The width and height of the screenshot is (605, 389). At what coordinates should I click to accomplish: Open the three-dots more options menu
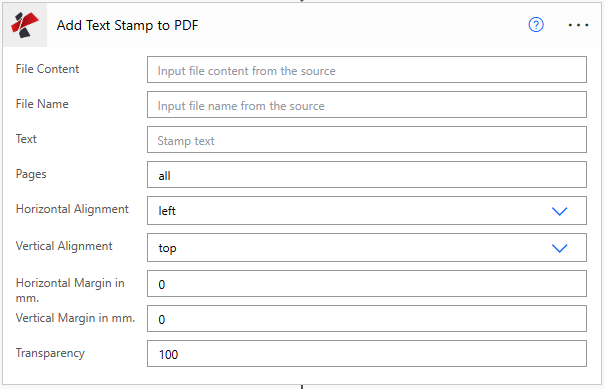pyautogui.click(x=578, y=25)
